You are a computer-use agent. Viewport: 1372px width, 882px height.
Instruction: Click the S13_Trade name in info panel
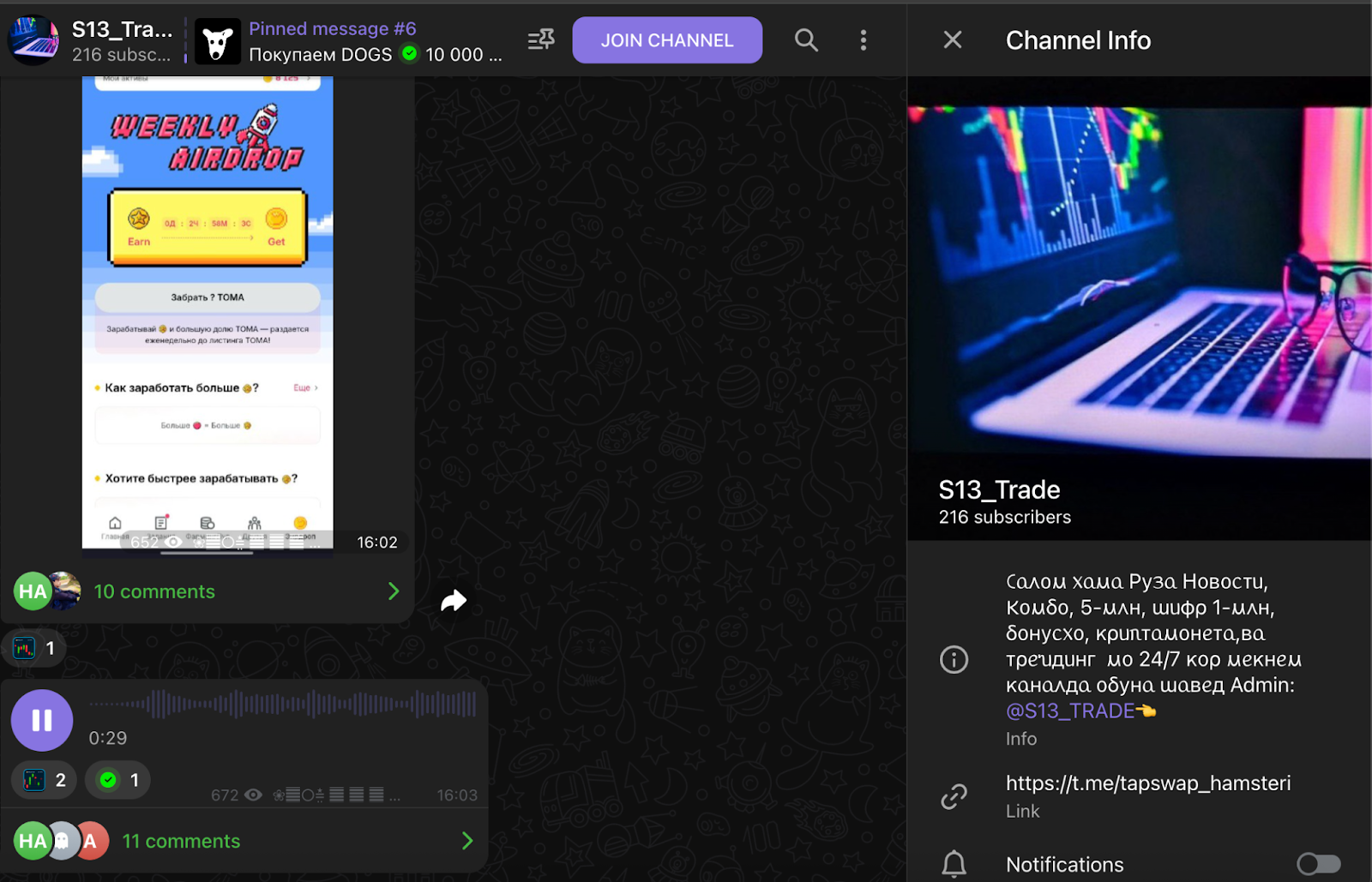(999, 489)
